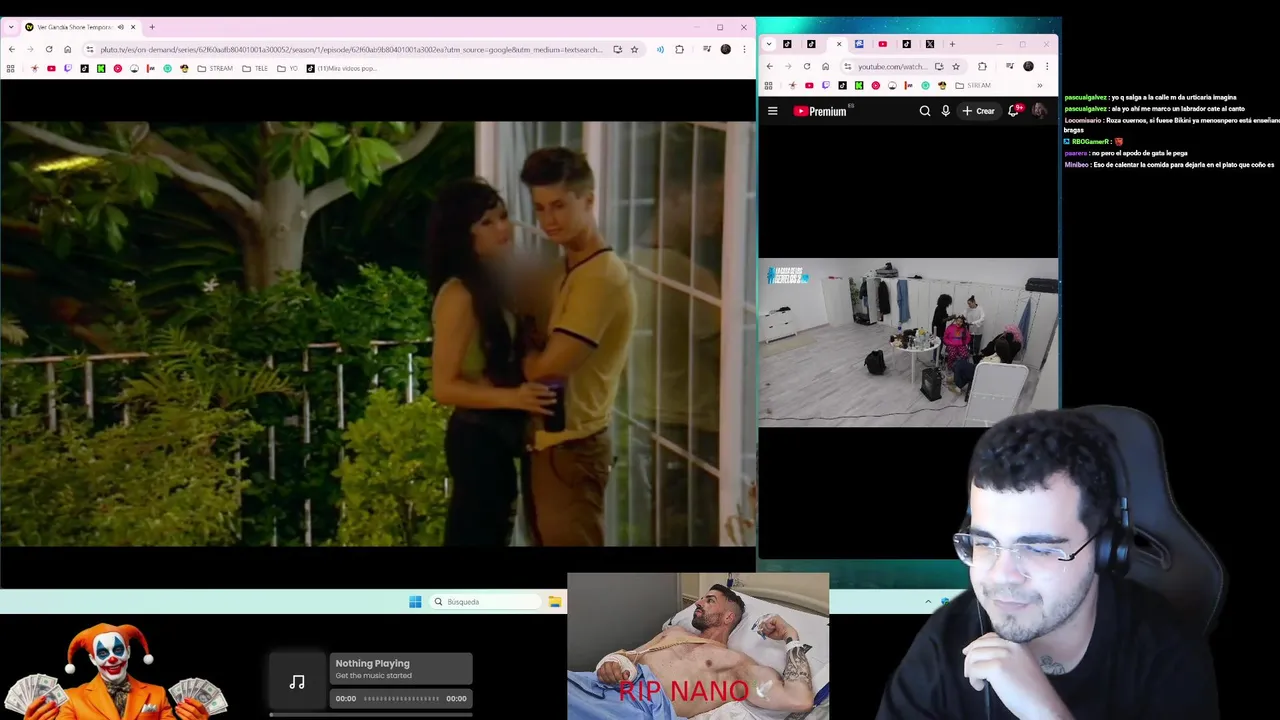Click the Crear button on YouTube
This screenshot has height=720, width=1280.
pyautogui.click(x=979, y=111)
